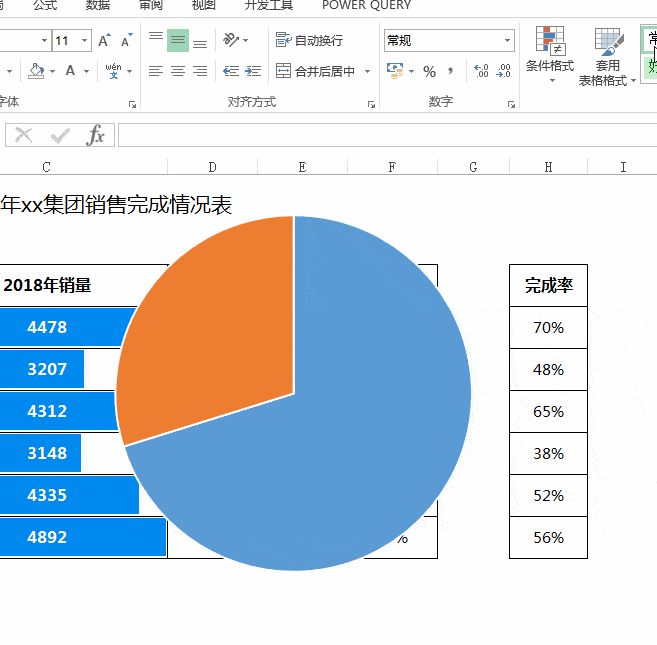This screenshot has height=645, width=657.
Task: Increase the cell indent
Action: (253, 71)
